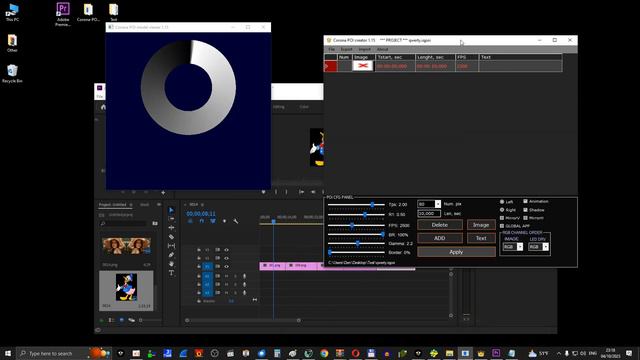Open Opera browser from the taskbar
This screenshot has height=360, width=640.
[356, 353]
